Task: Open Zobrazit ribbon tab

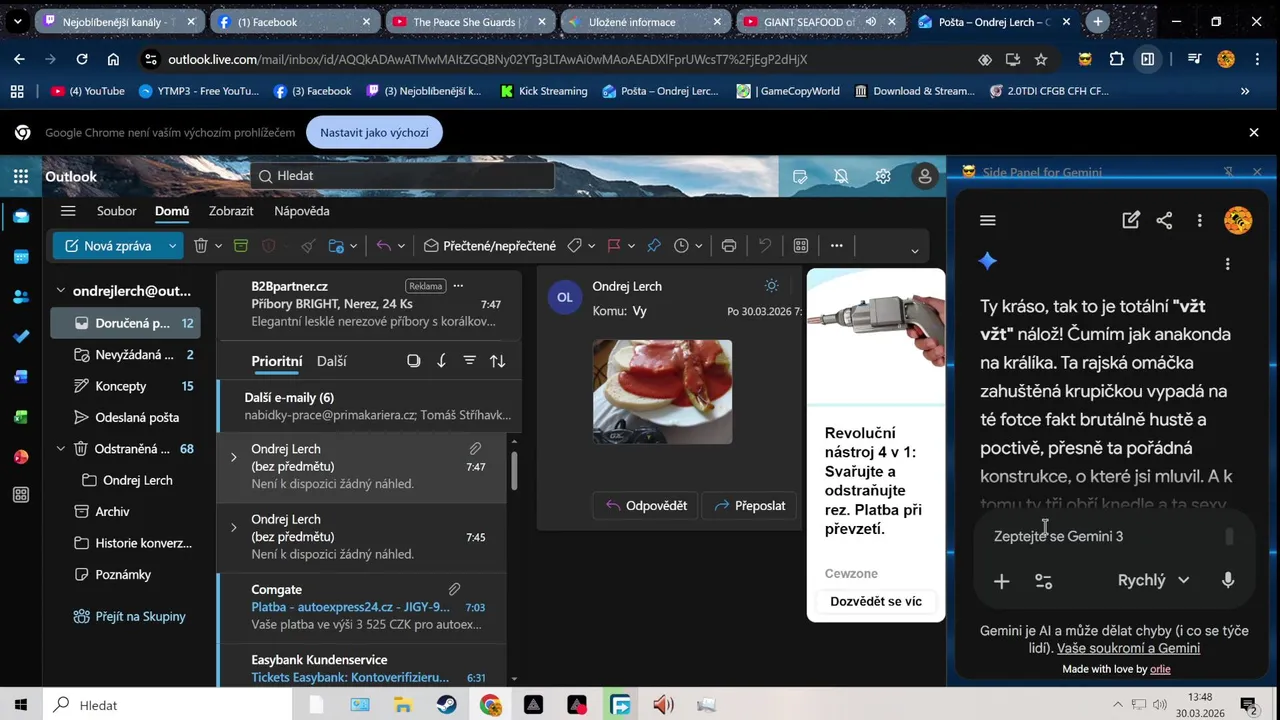Action: pyautogui.click(x=231, y=211)
